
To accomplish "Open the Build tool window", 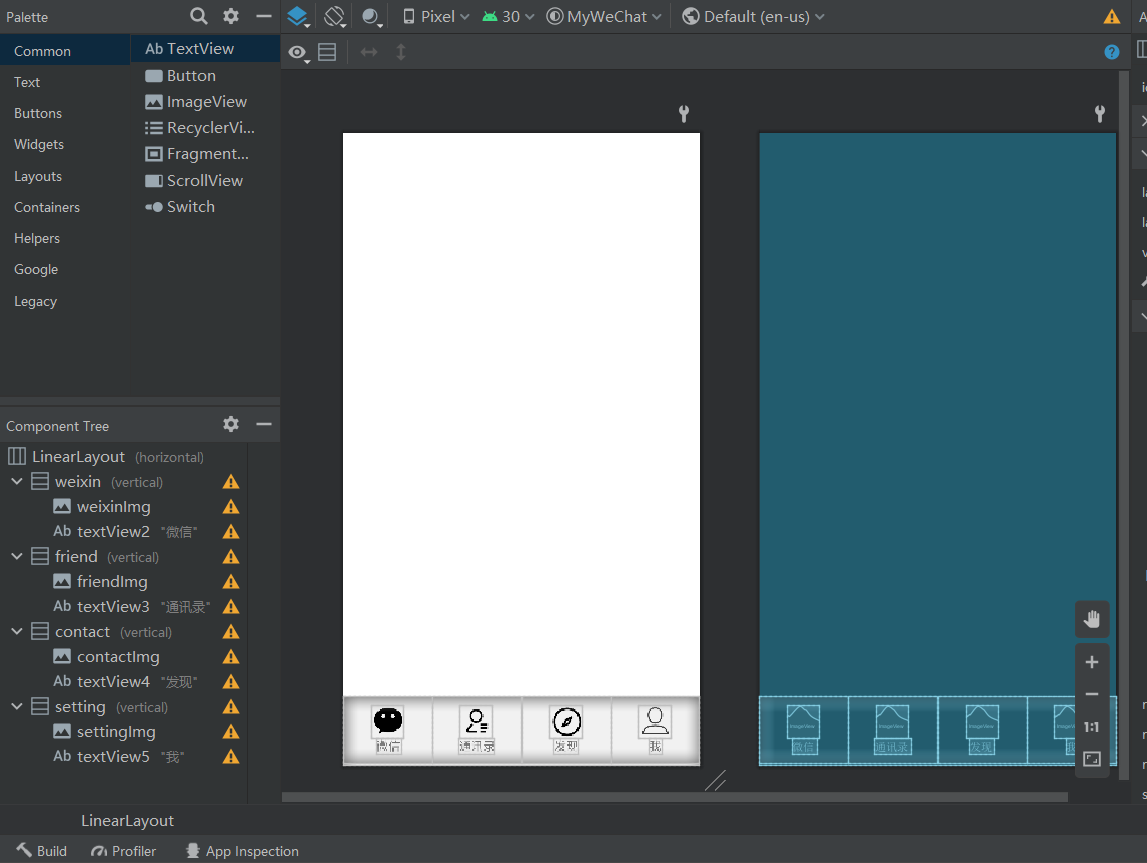I will 42,851.
